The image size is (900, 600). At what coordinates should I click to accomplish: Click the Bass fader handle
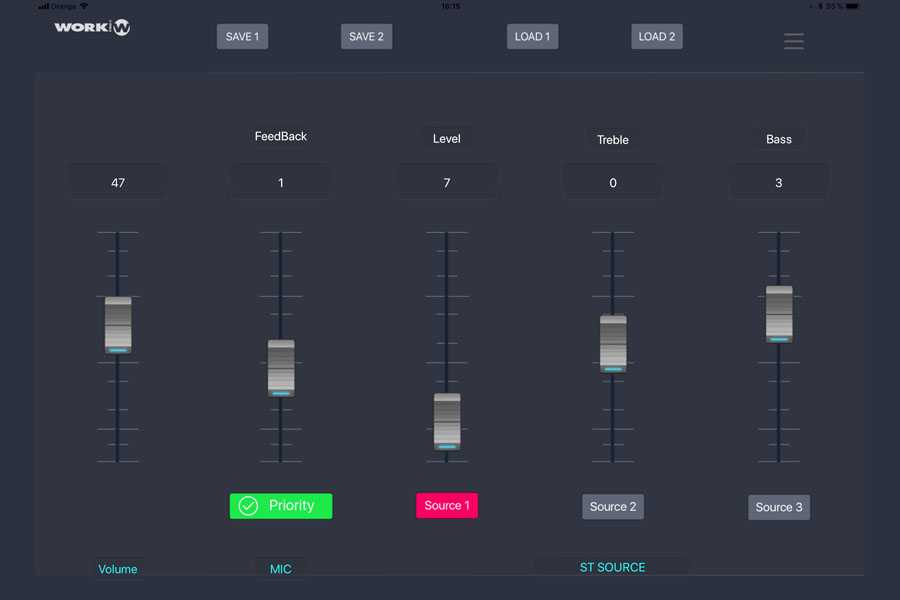pyautogui.click(x=779, y=314)
